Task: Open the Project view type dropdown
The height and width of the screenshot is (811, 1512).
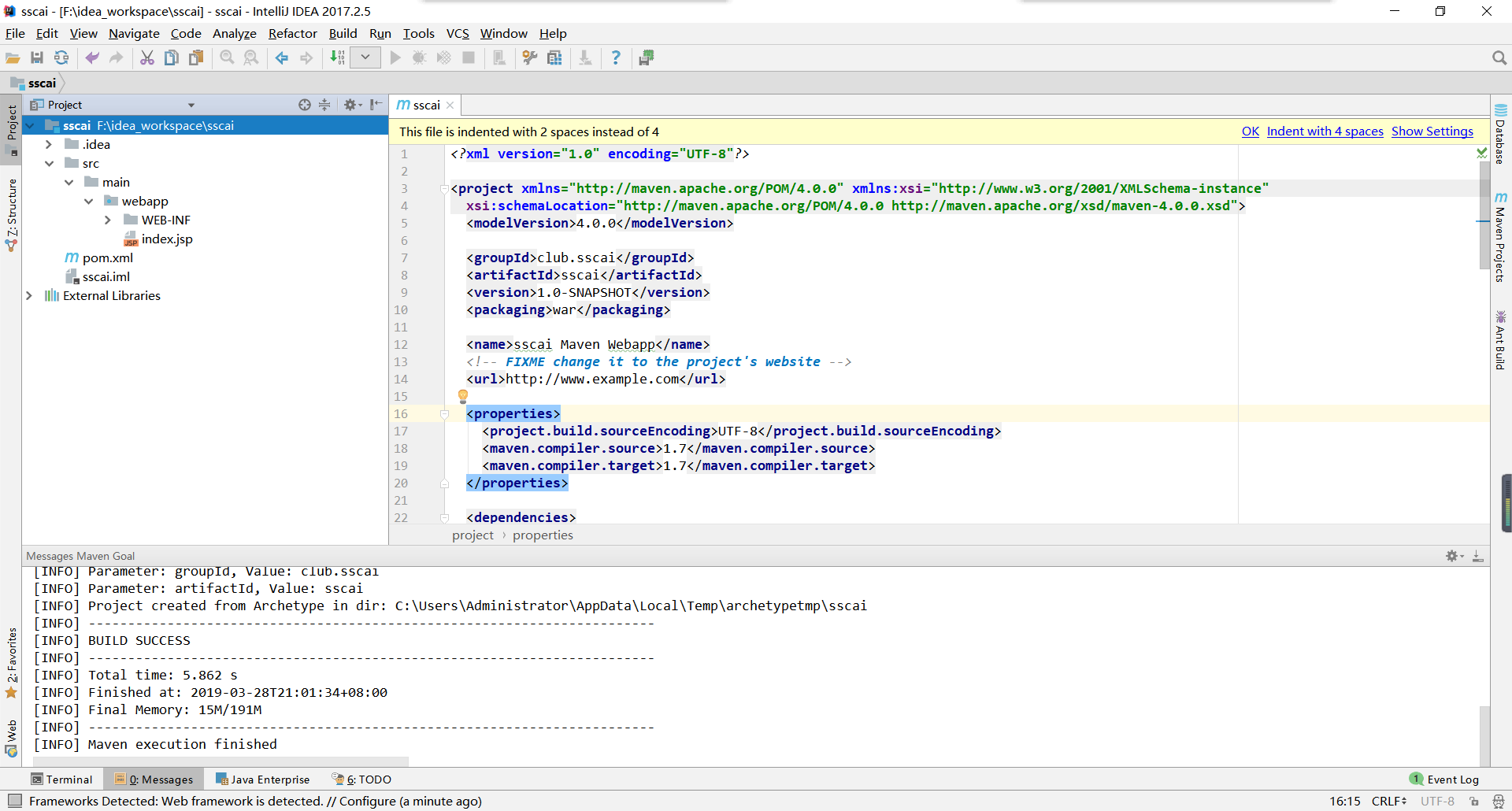Action: coord(191,105)
